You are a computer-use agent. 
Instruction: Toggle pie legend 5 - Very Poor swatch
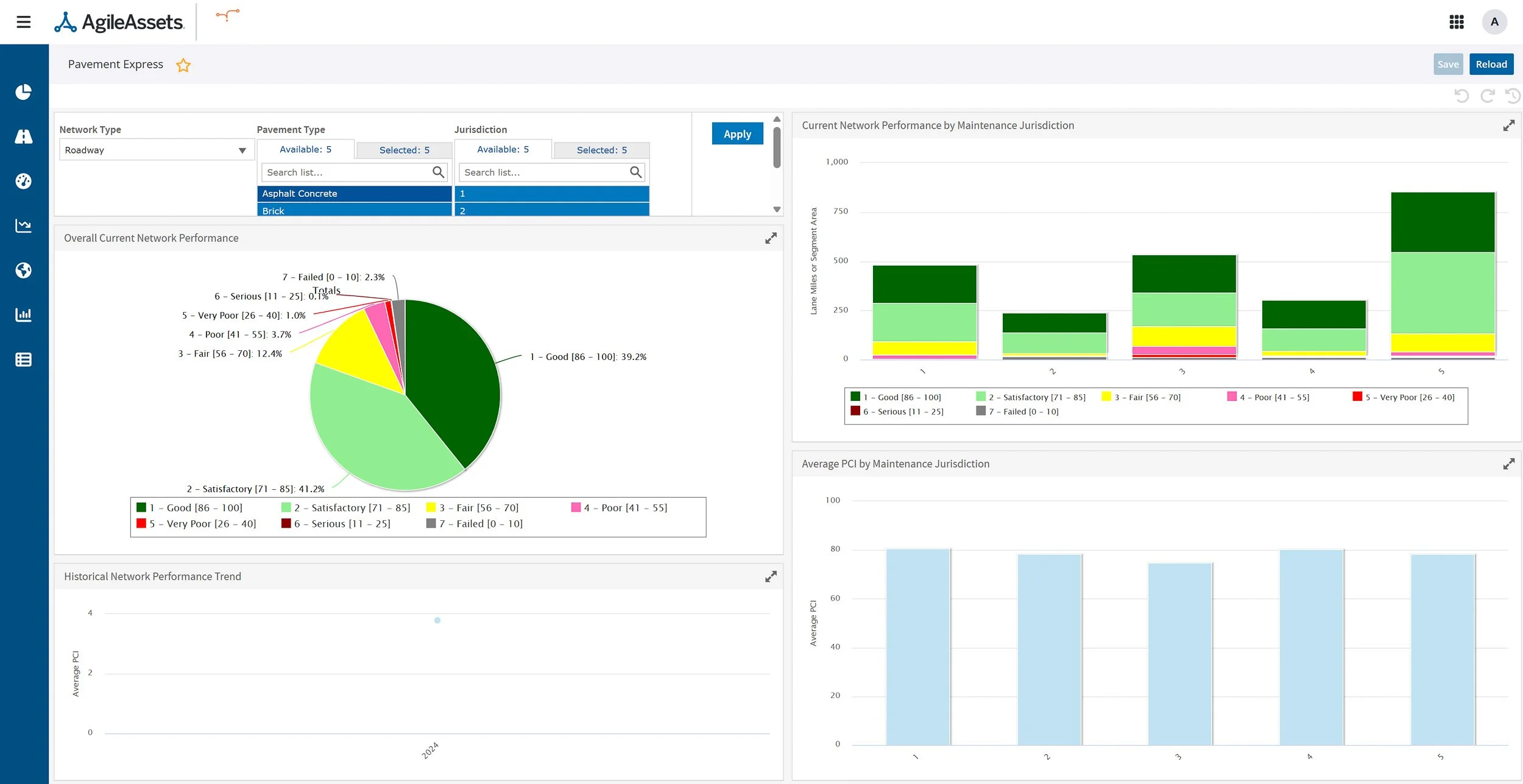141,523
